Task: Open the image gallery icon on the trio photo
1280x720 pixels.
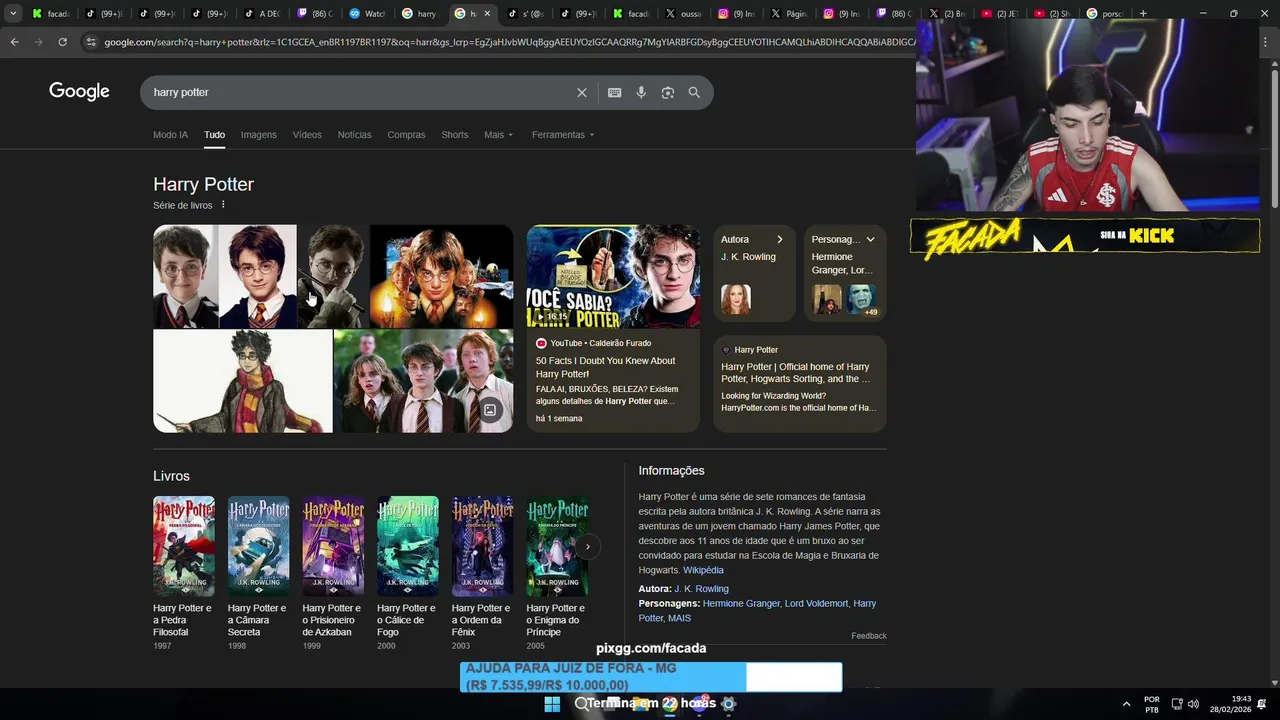Action: [x=490, y=410]
